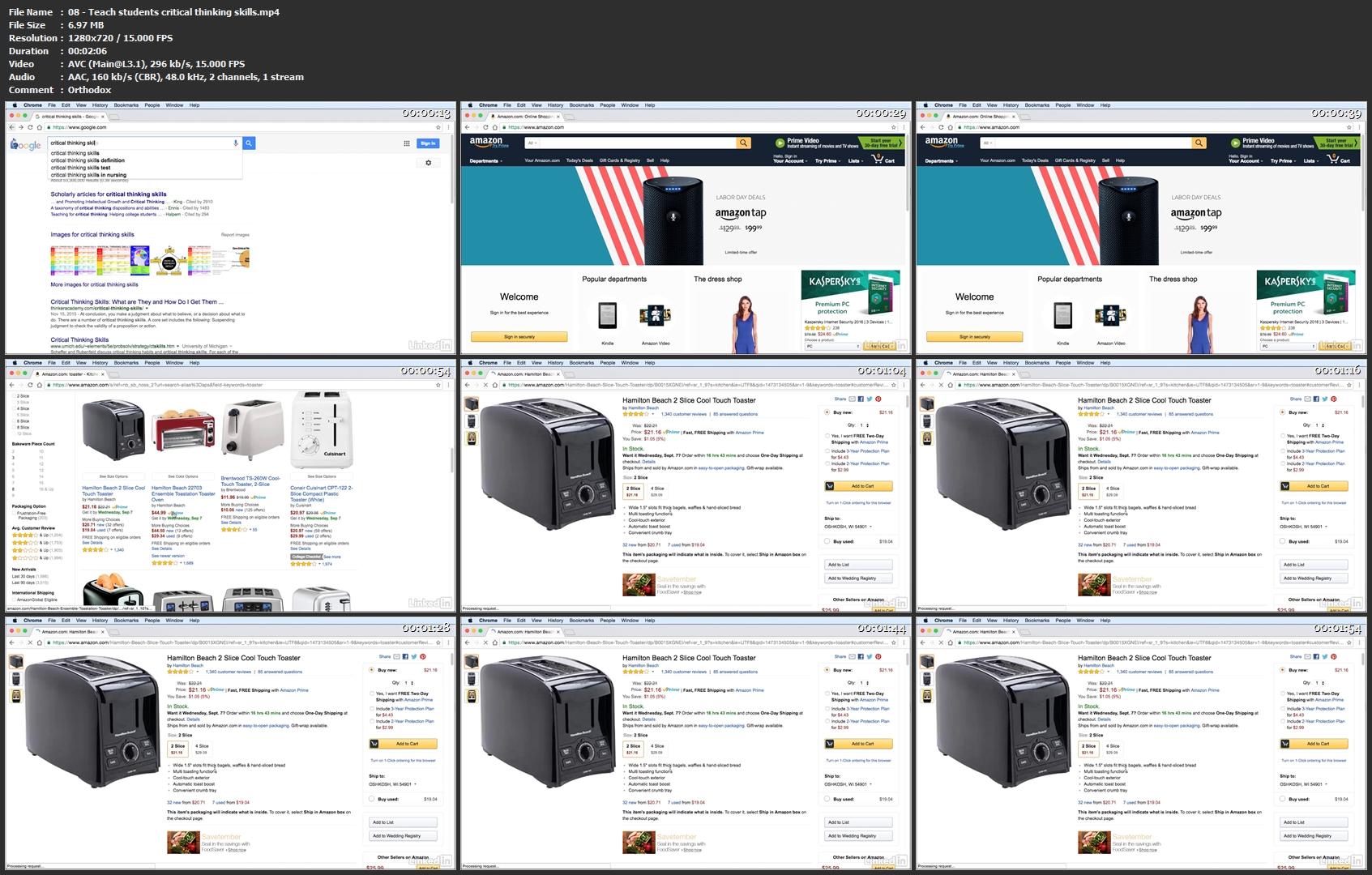This screenshot has height=875, width=1372.
Task: Select the critical thinking skills Google tab
Action: click(x=71, y=116)
